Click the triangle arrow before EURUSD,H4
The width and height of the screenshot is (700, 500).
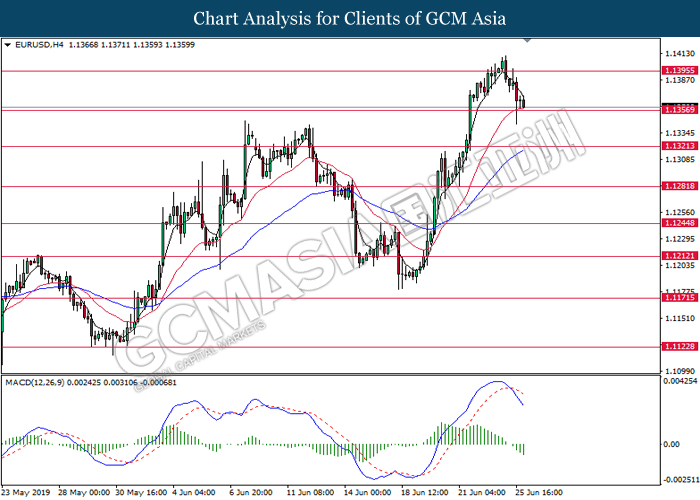click(9, 45)
